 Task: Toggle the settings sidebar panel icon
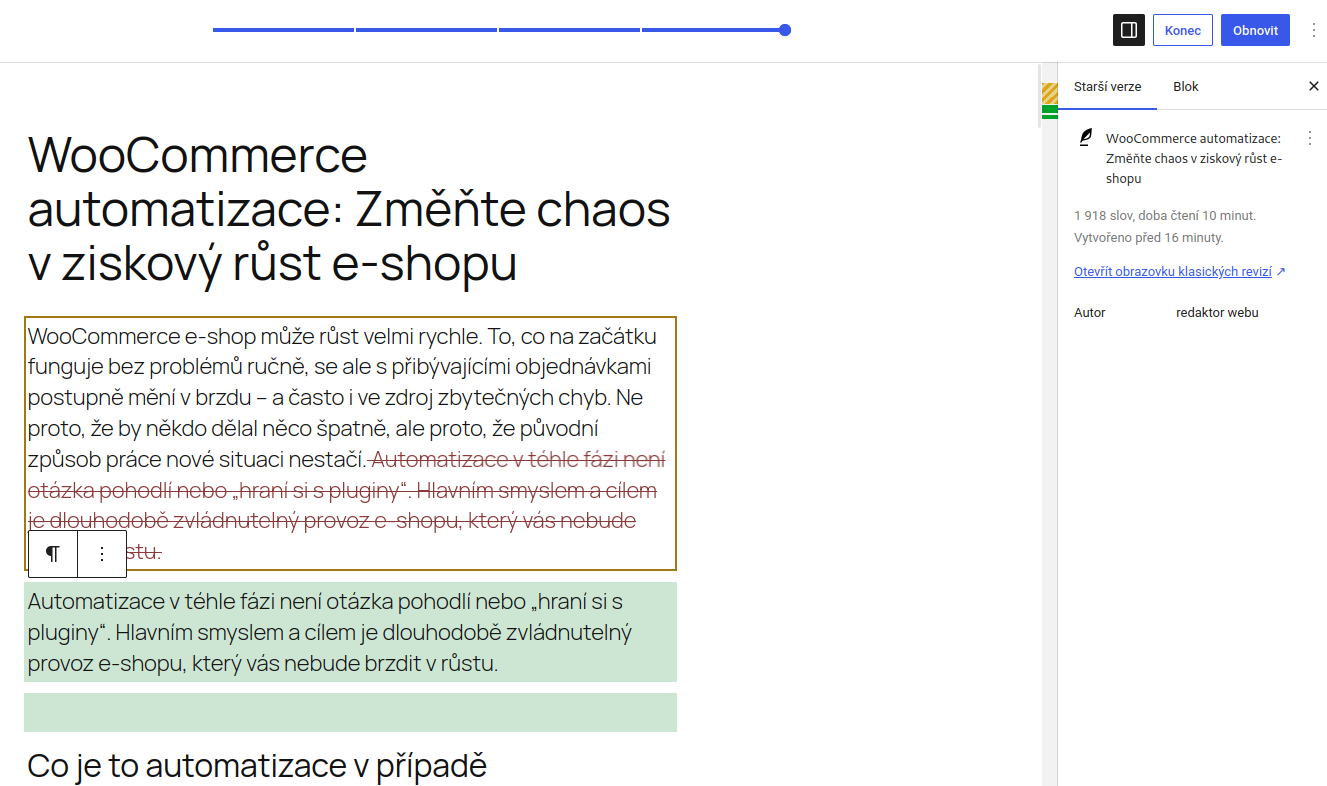(1129, 30)
